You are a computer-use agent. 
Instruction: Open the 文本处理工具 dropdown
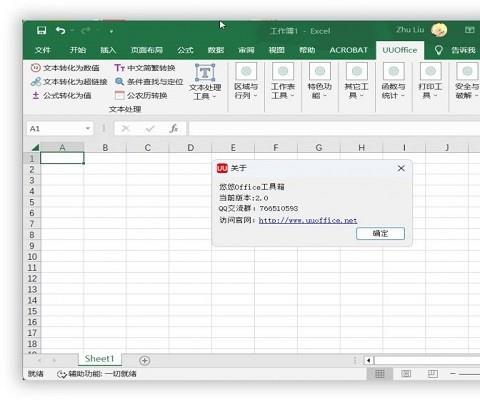(205, 82)
